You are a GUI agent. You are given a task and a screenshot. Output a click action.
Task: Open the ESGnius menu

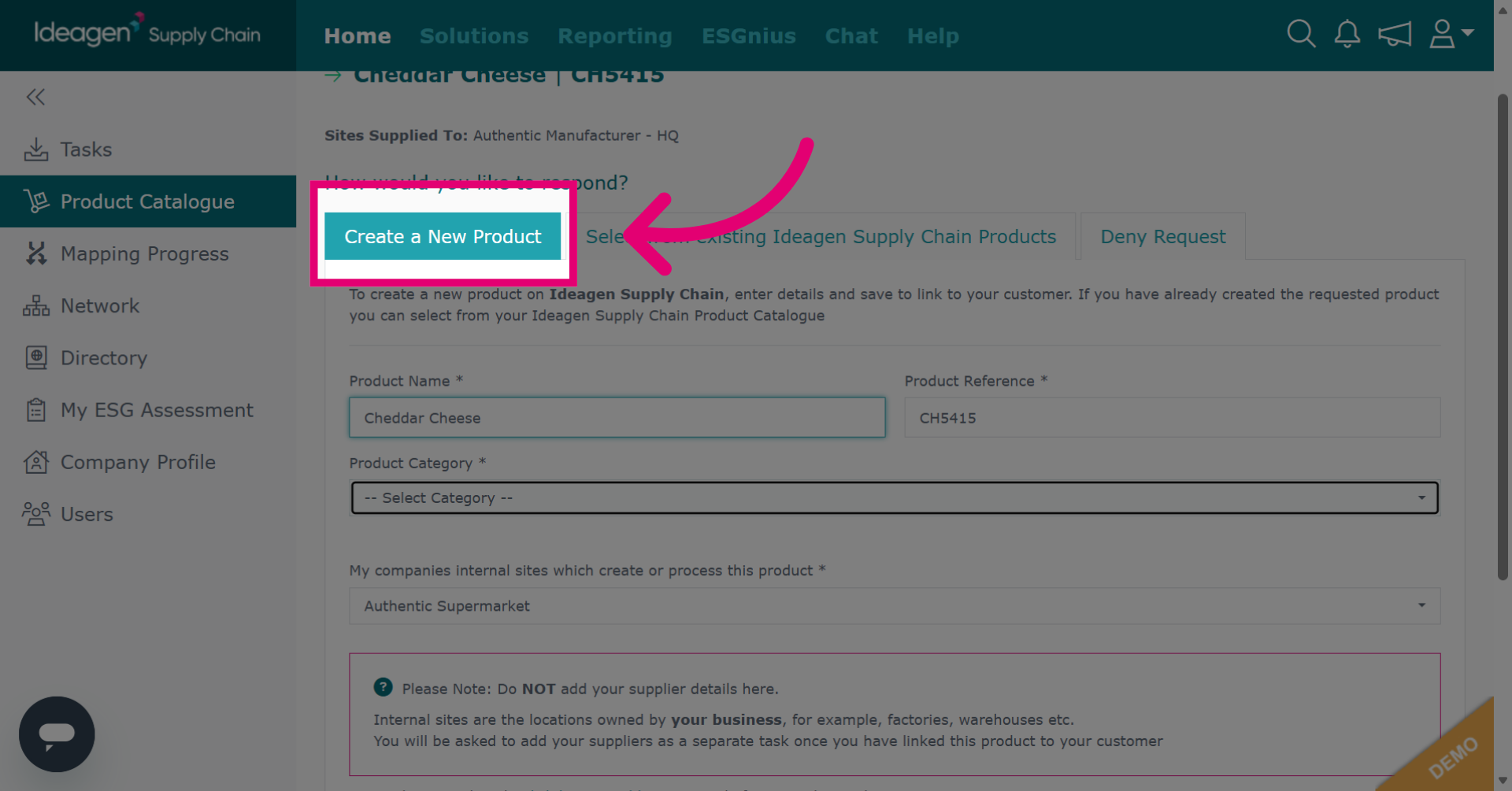[x=749, y=36]
